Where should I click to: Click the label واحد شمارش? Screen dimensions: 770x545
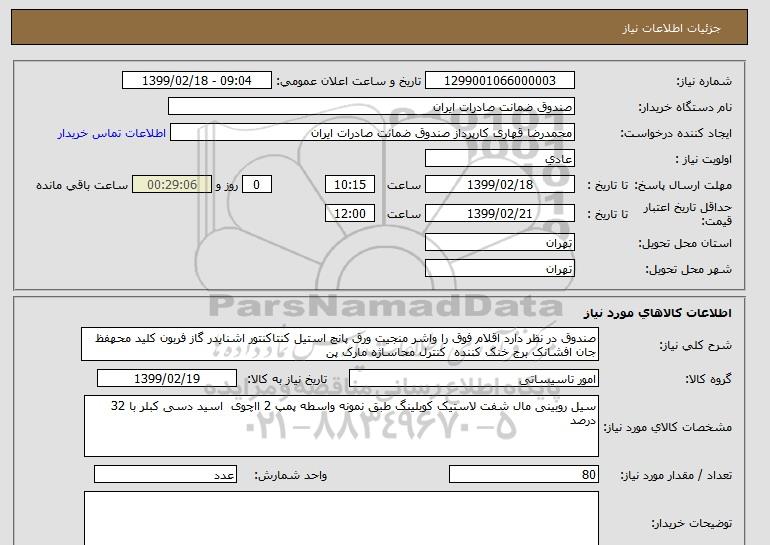tap(291, 475)
